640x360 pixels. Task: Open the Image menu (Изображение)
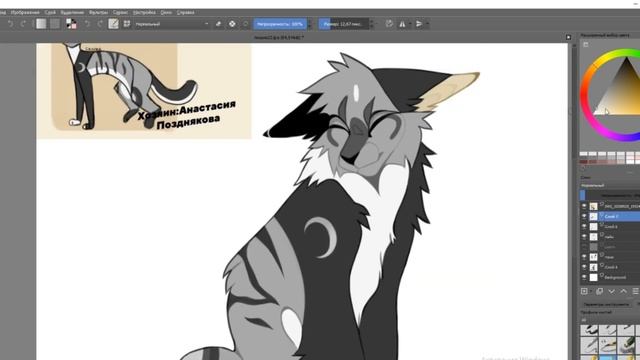tap(25, 13)
